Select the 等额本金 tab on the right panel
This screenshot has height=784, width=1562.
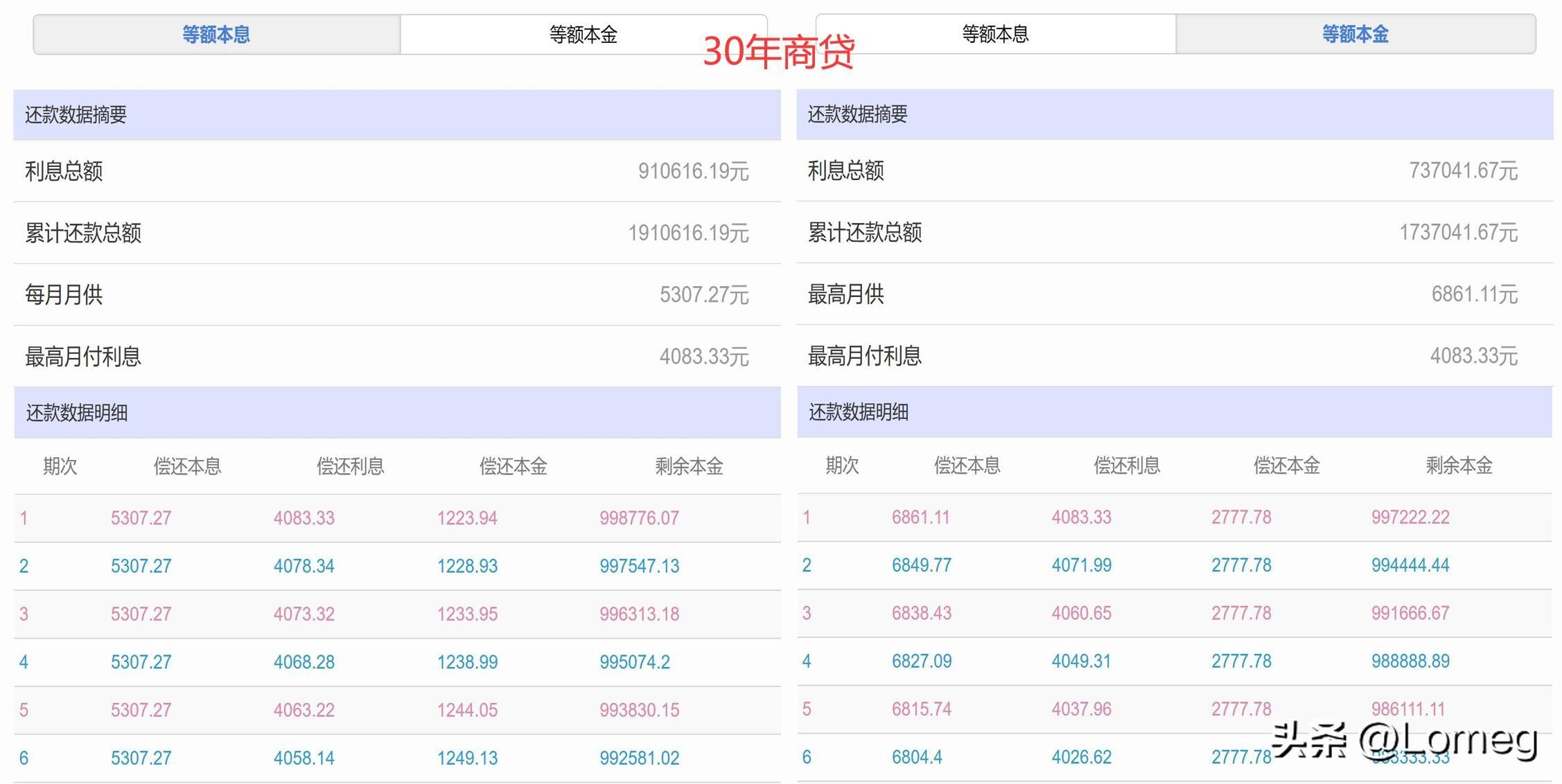tap(1355, 33)
